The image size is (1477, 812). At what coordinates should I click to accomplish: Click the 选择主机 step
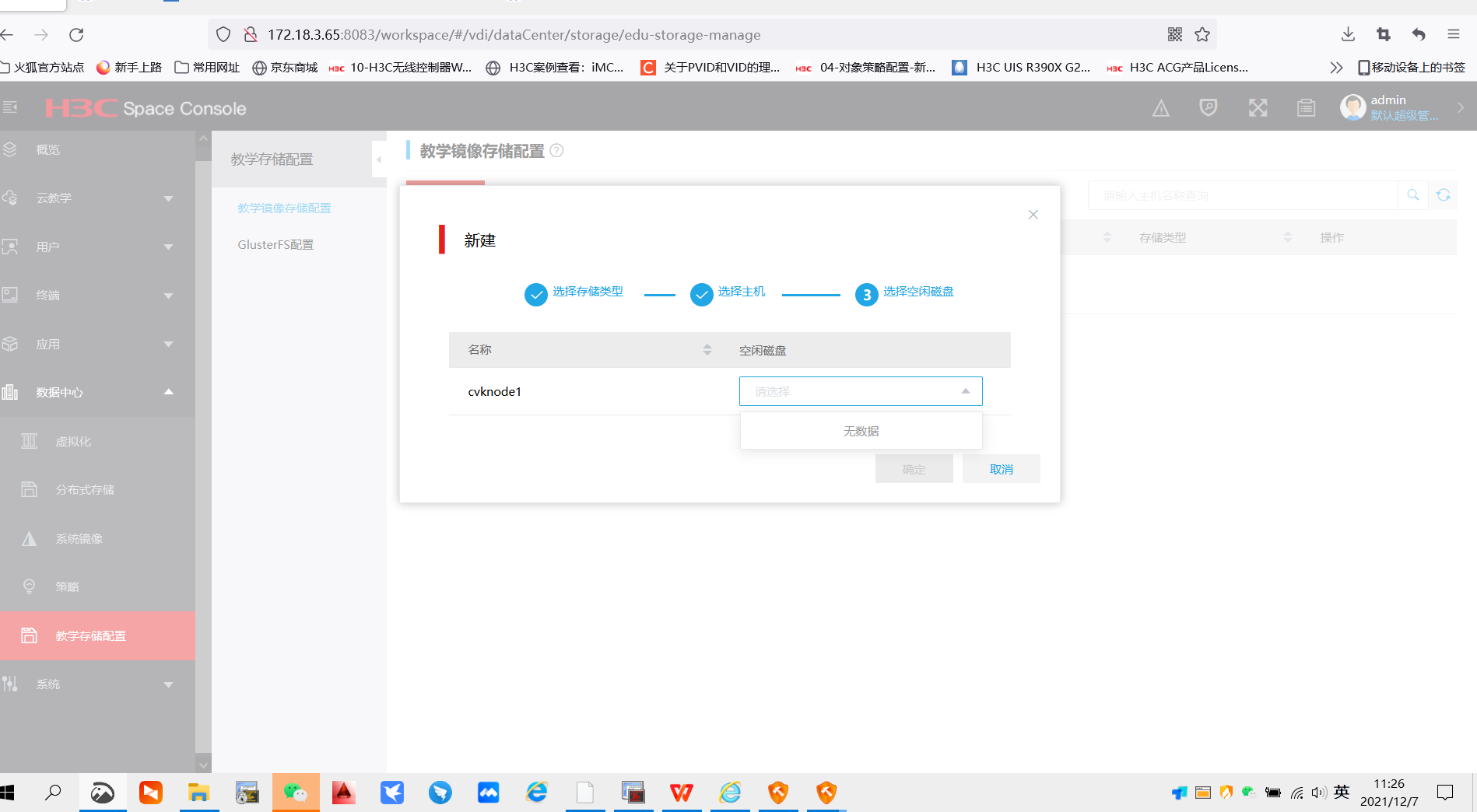[x=728, y=293]
